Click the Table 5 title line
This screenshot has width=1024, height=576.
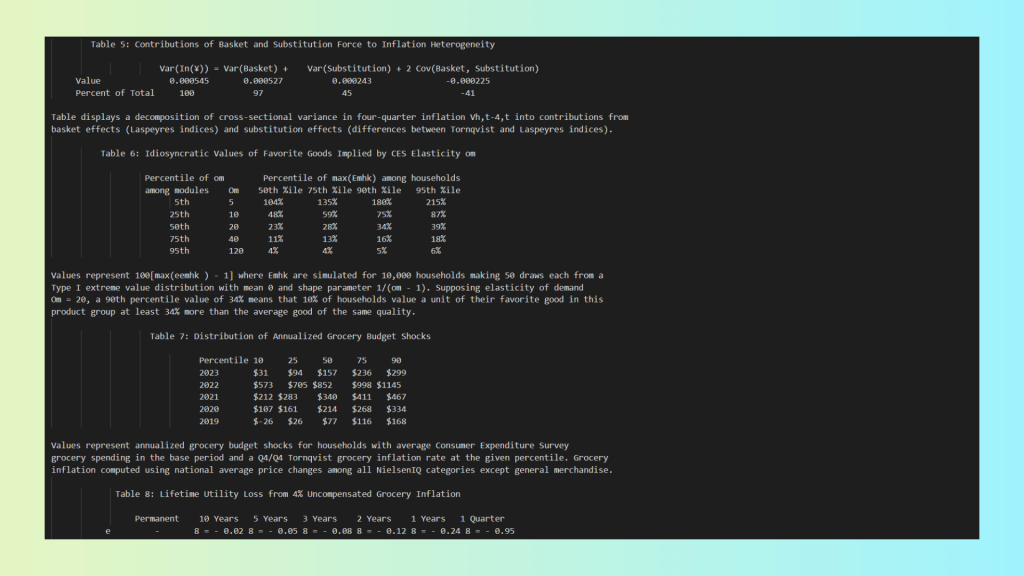[x=292, y=44]
